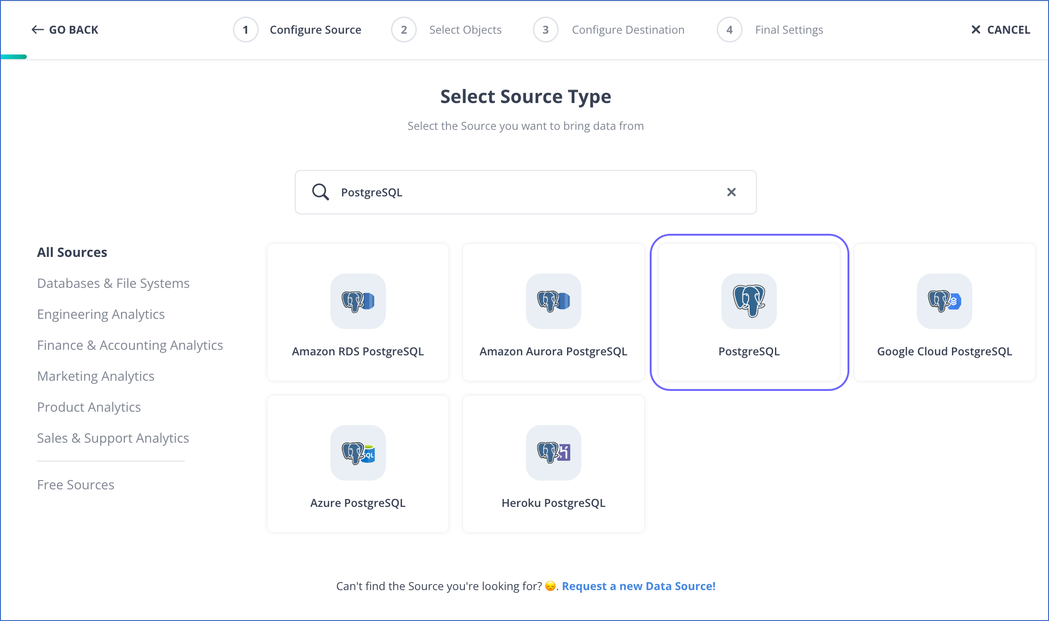1049x621 pixels.
Task: Filter by Product Analytics
Action: pos(89,407)
